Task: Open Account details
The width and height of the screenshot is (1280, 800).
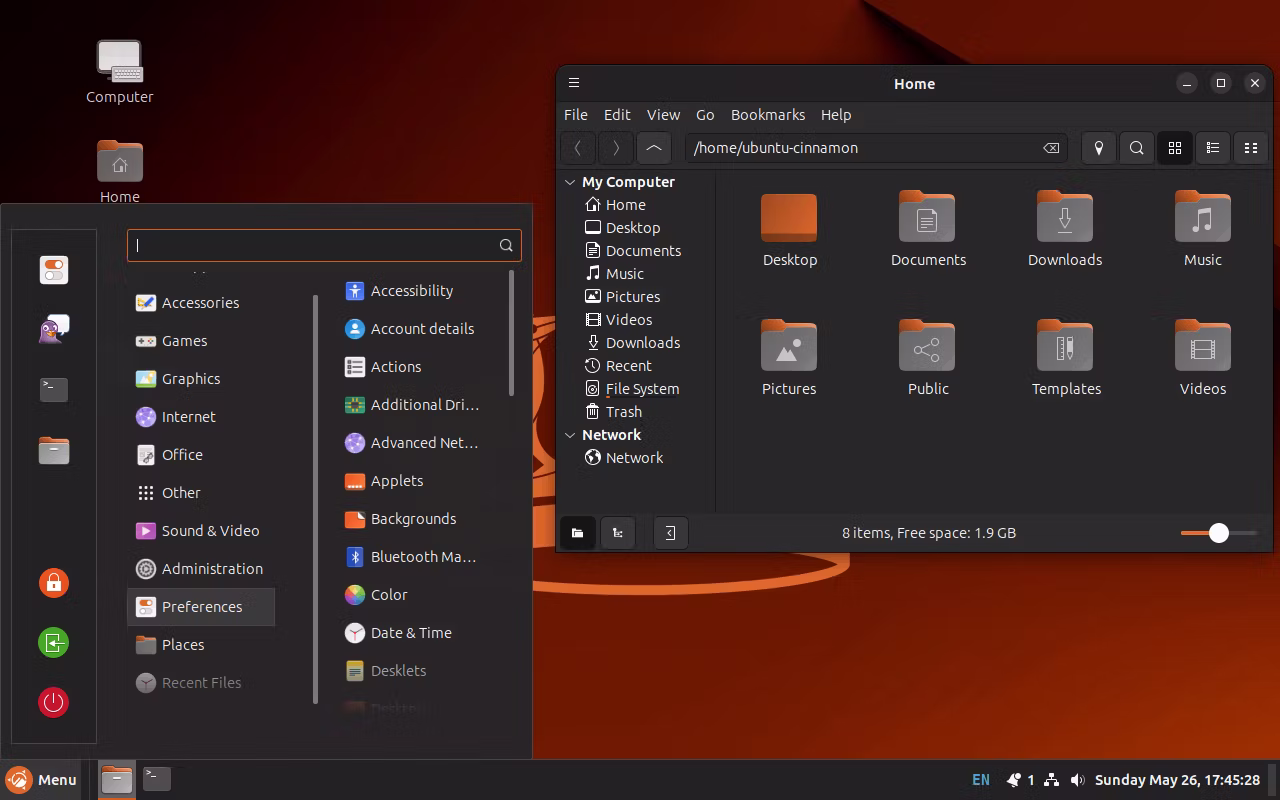Action: tap(412, 329)
